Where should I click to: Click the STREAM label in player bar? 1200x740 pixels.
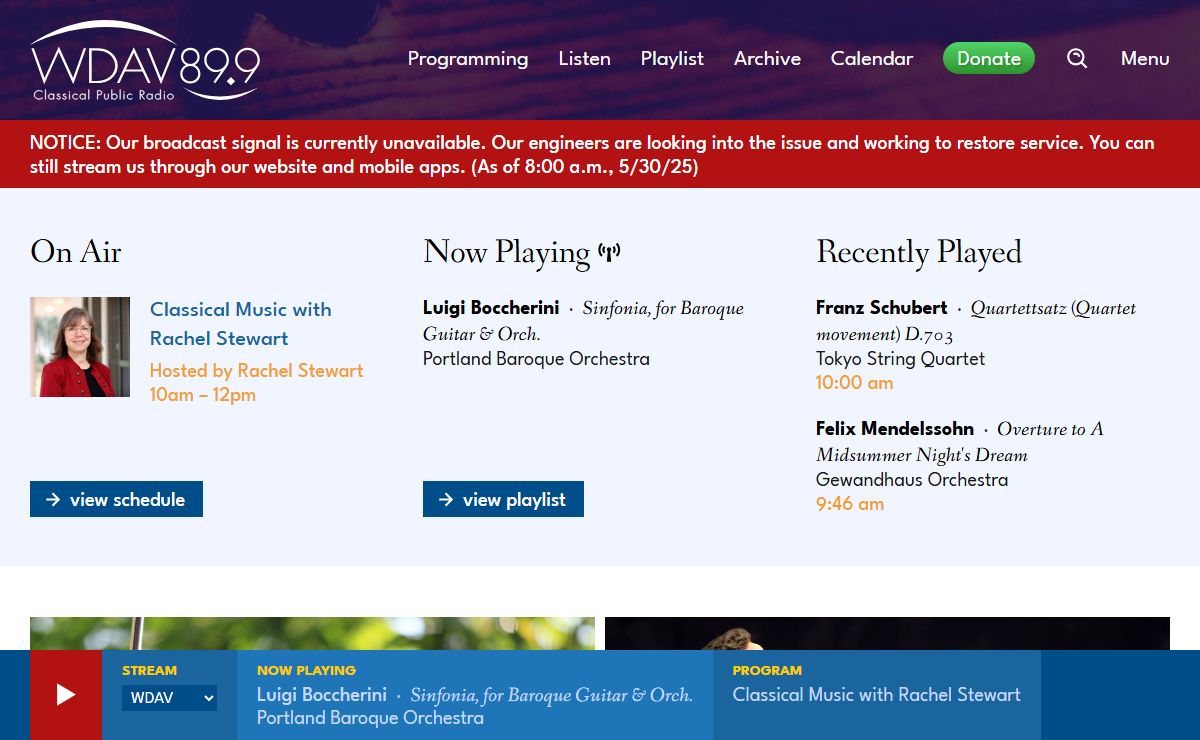point(149,671)
